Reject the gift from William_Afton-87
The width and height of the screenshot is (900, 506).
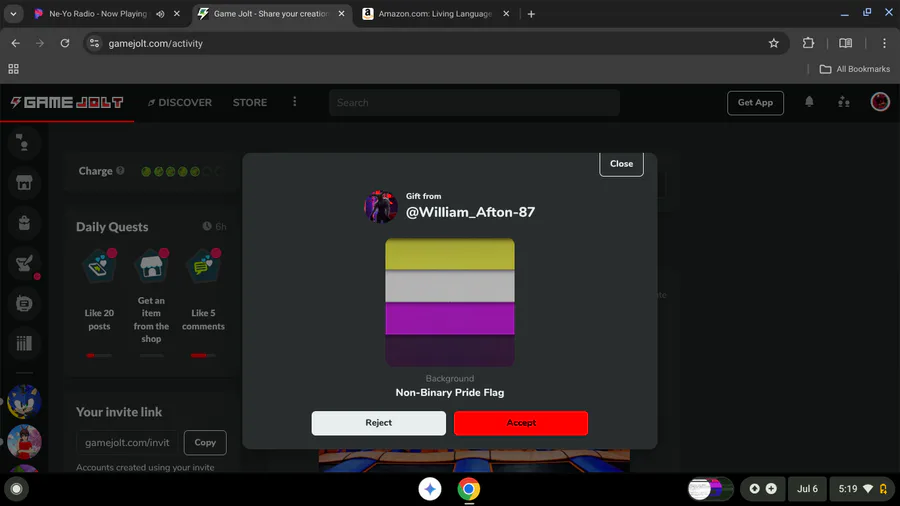click(378, 423)
